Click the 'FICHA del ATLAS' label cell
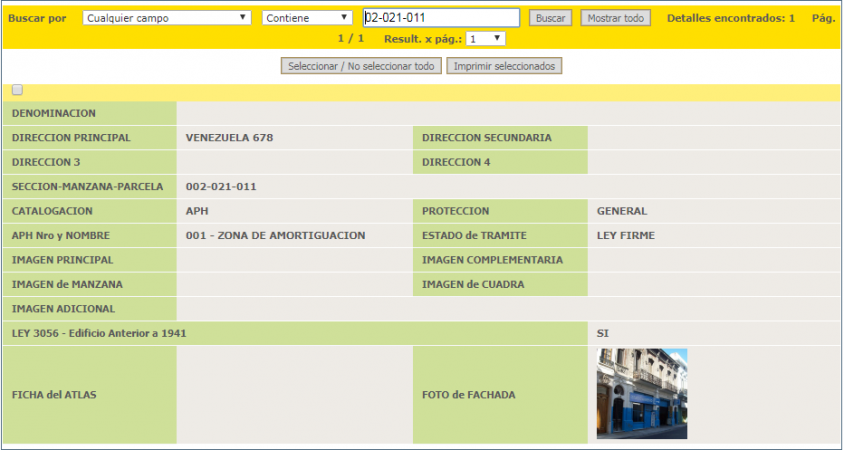 click(54, 395)
